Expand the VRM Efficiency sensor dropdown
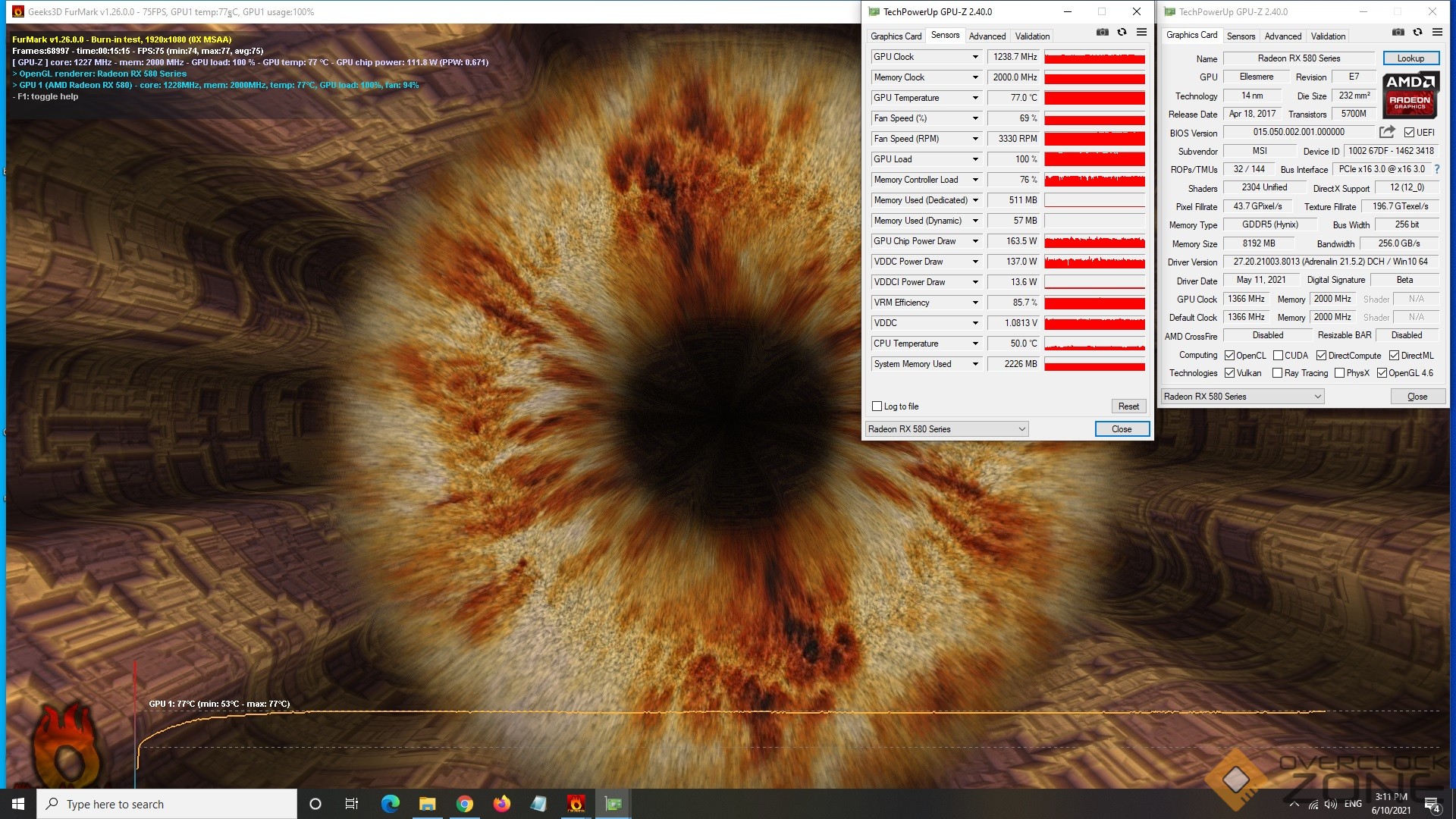 [x=975, y=303]
